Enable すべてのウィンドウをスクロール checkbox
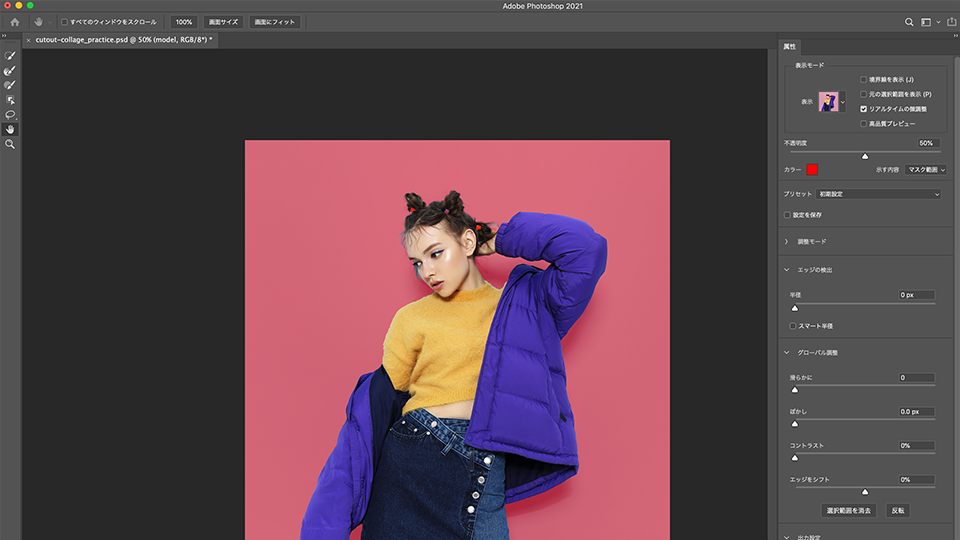This screenshot has height=540, width=960. click(64, 22)
